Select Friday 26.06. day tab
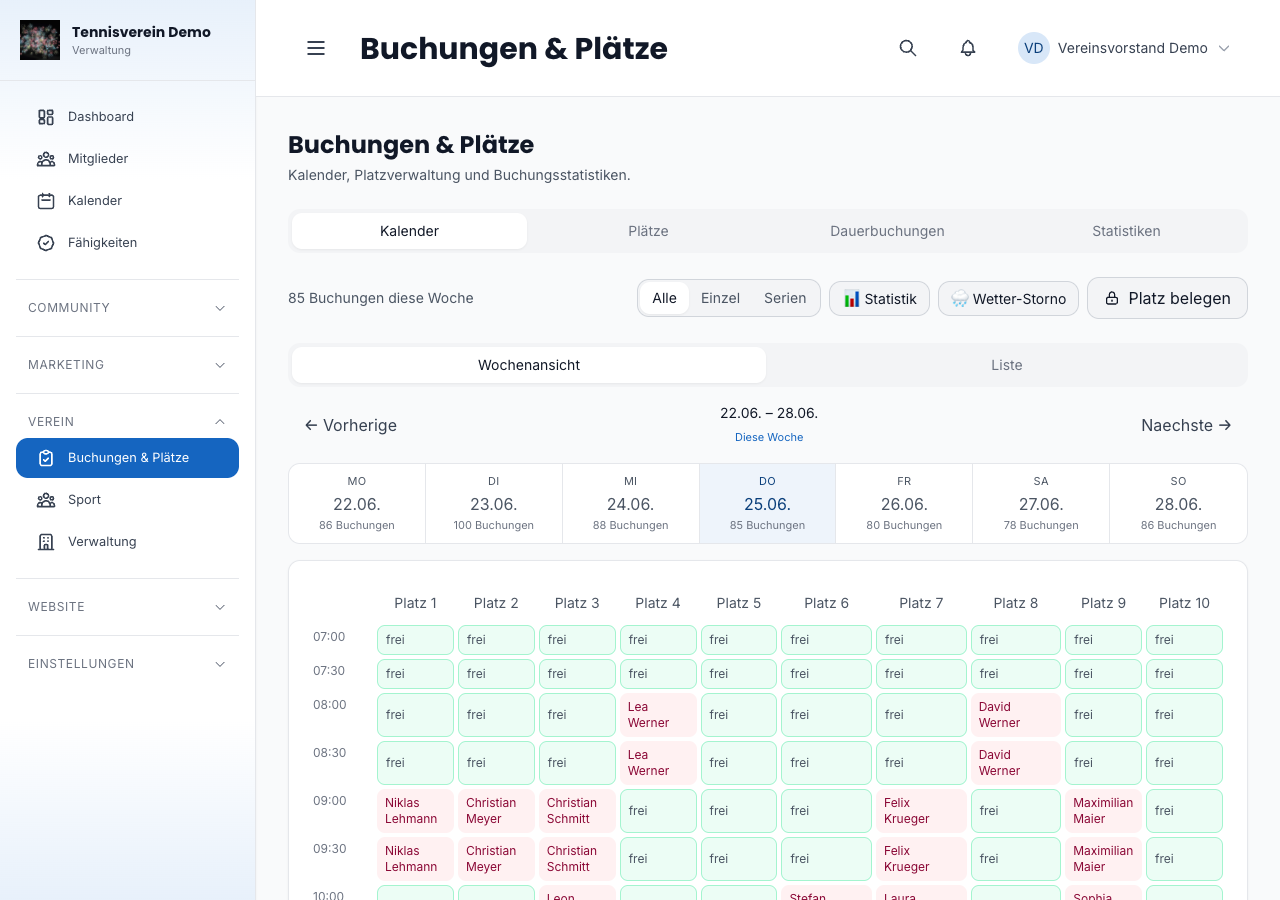Screen dimensions: 1280x900 (904, 503)
